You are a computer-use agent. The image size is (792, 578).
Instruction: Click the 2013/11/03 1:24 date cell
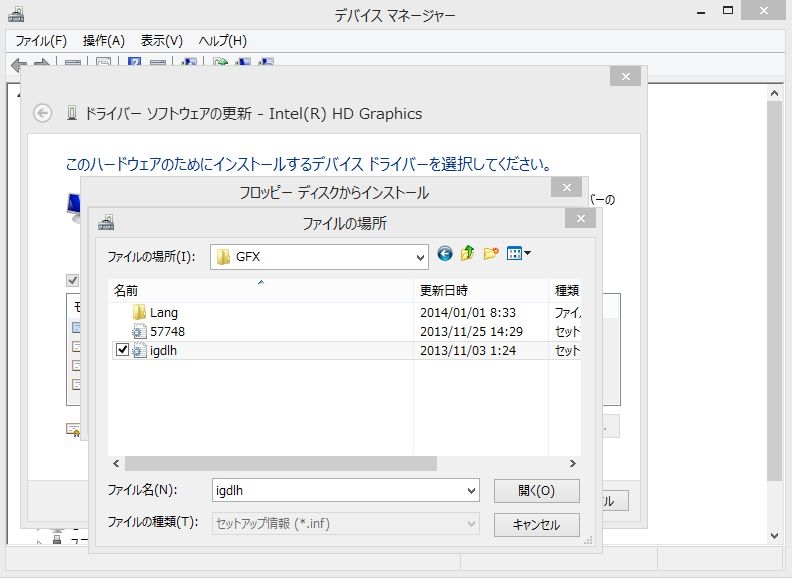click(x=468, y=351)
